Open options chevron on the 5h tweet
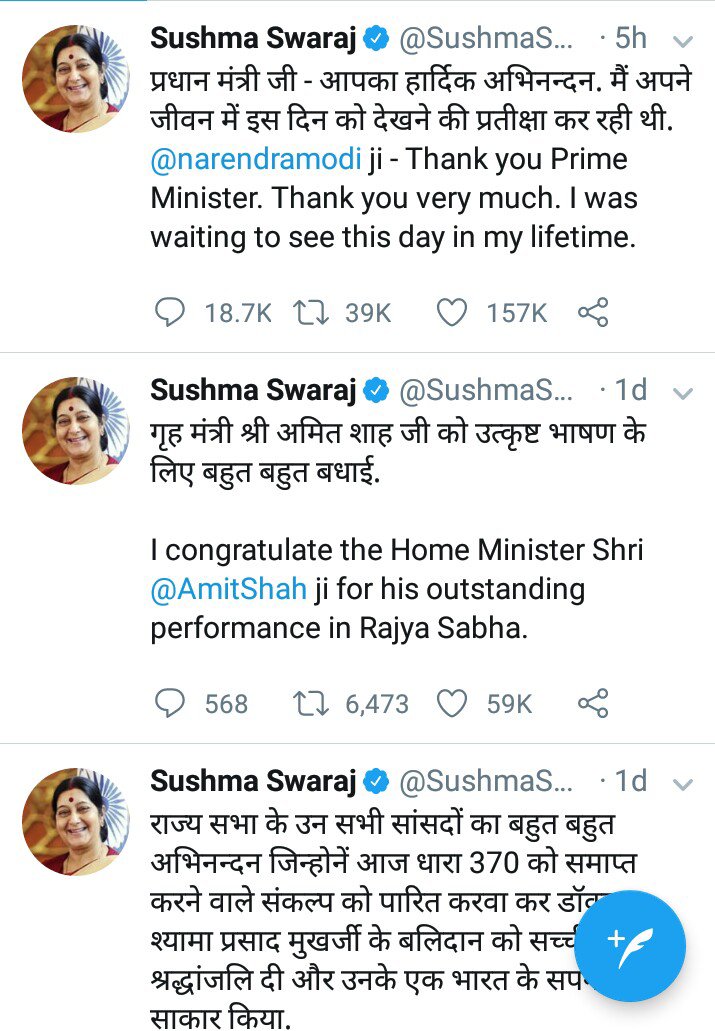The width and height of the screenshot is (715, 1031). [683, 41]
